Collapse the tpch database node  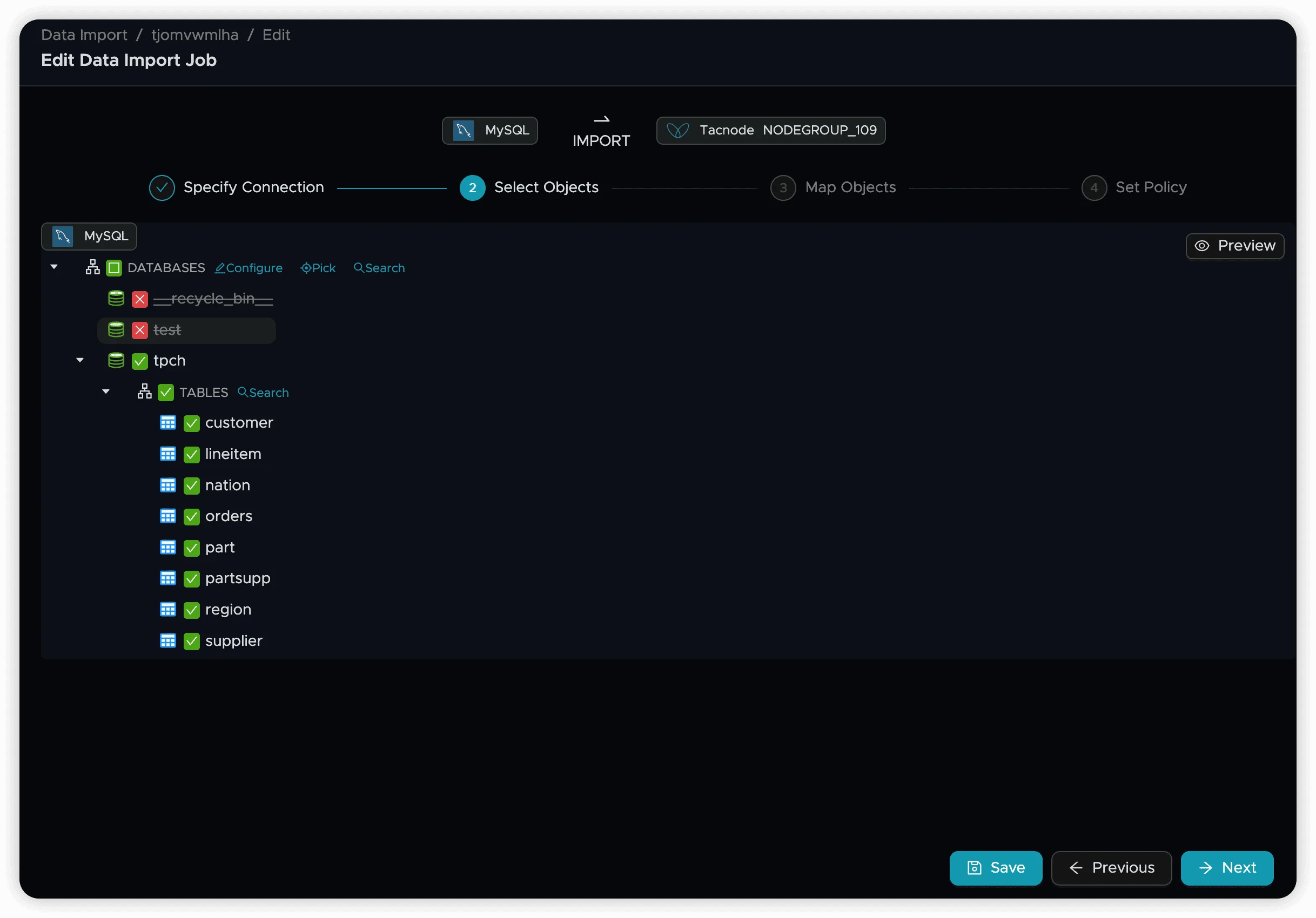tap(80, 360)
